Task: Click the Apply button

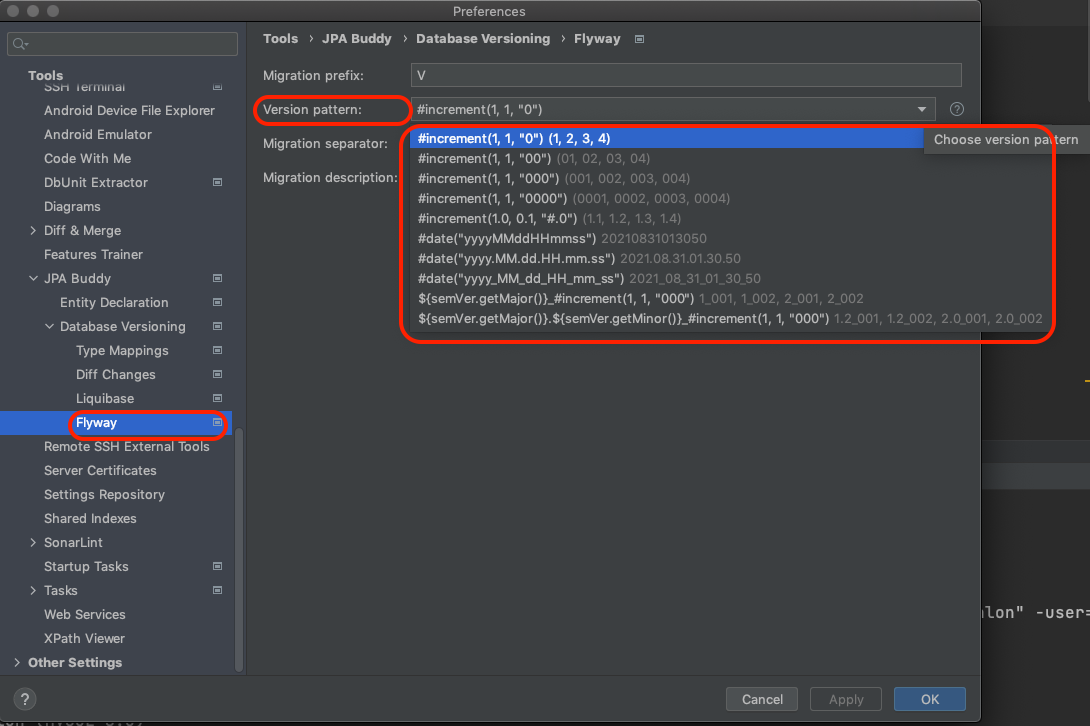Action: click(846, 699)
